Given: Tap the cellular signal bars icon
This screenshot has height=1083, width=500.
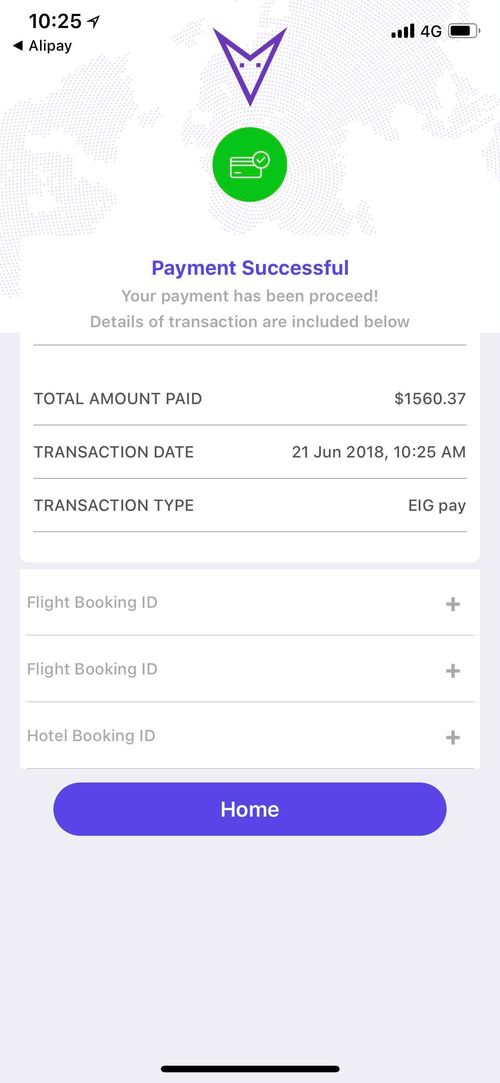Looking at the screenshot, I should [x=403, y=31].
